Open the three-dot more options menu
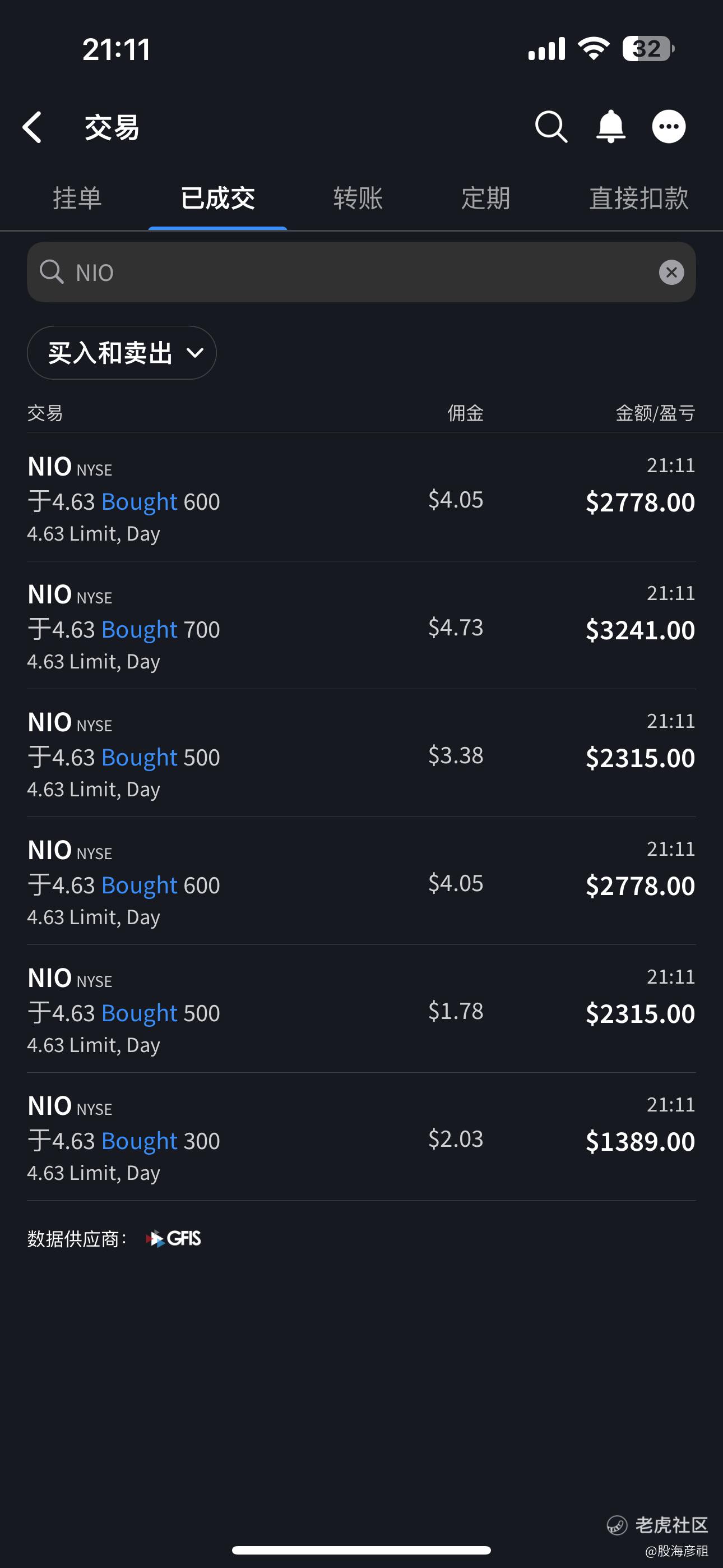 point(669,127)
